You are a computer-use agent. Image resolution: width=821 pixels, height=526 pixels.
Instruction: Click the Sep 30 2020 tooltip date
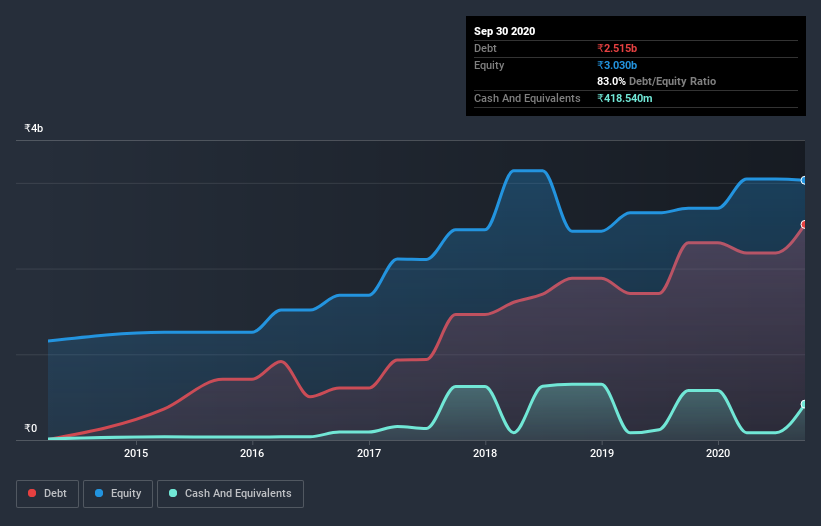pyautogui.click(x=504, y=31)
